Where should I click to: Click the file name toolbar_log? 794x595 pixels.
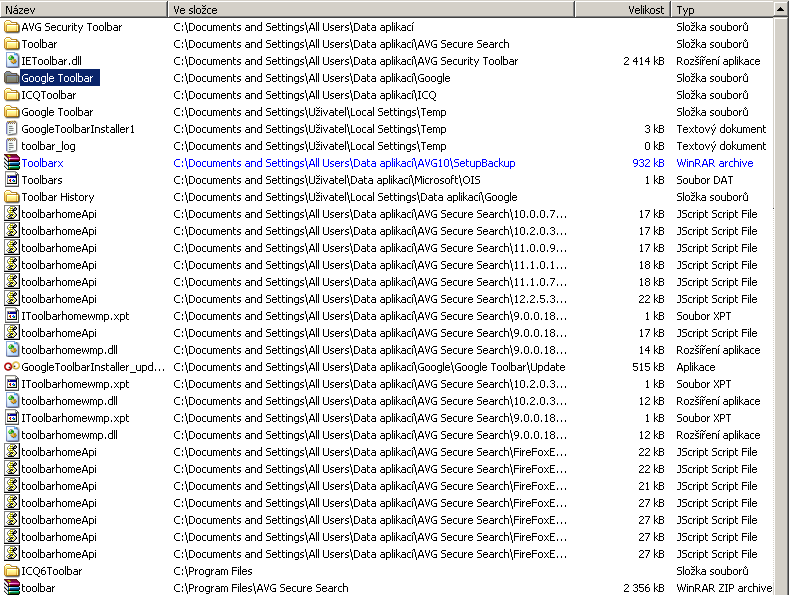[48, 146]
